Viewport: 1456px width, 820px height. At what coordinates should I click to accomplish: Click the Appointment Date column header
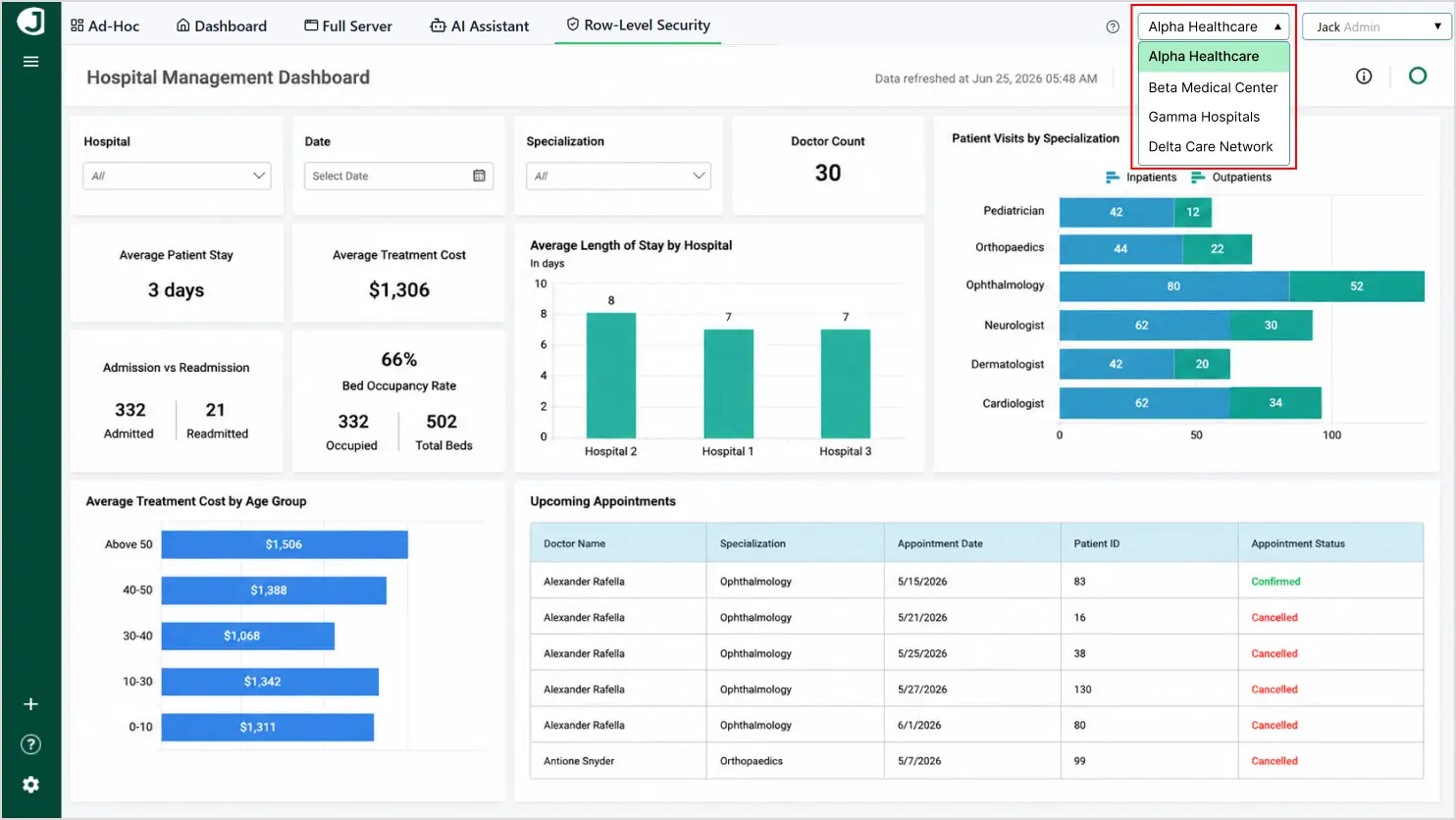pos(972,543)
